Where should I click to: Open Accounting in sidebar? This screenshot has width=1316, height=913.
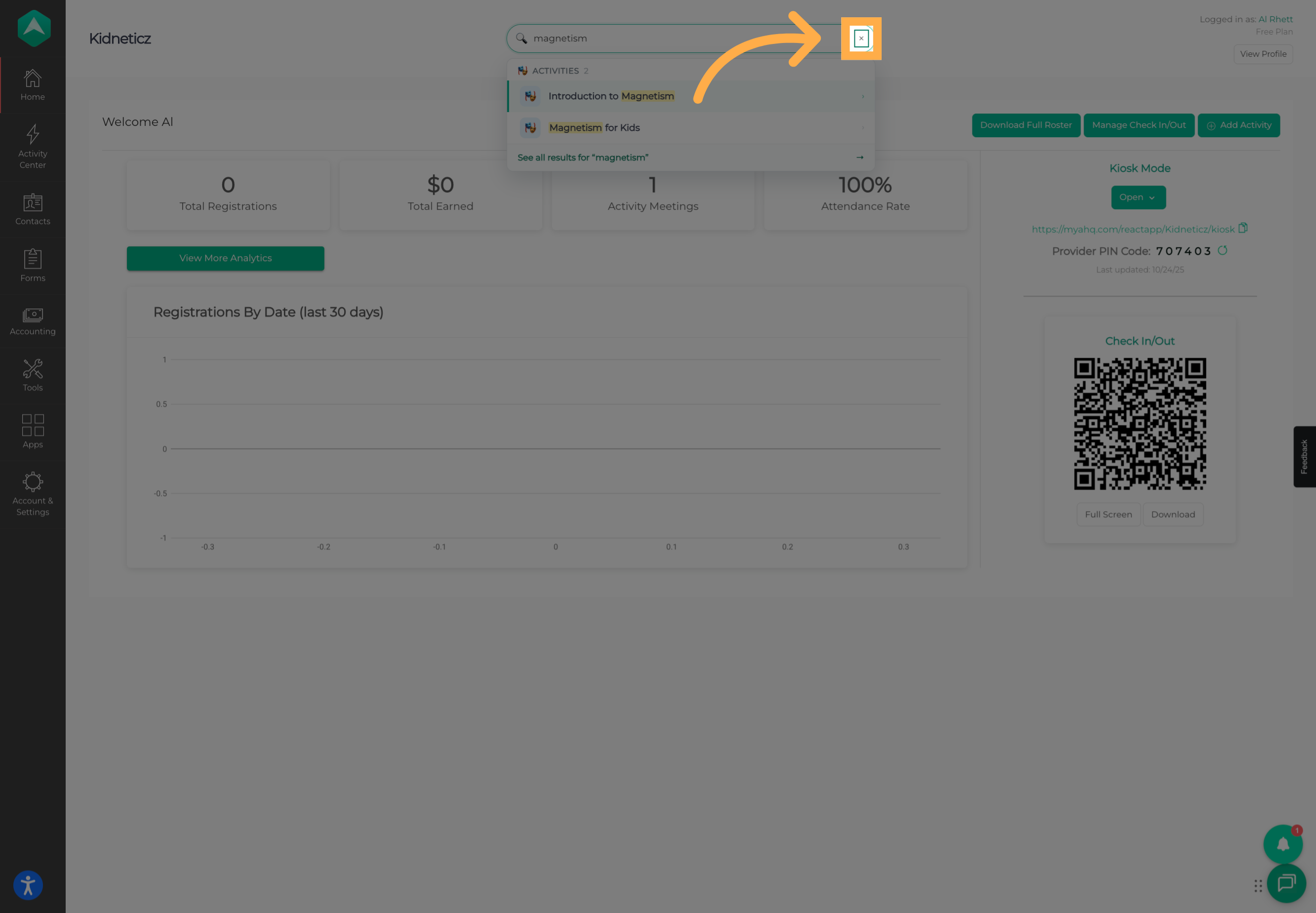[x=33, y=321]
